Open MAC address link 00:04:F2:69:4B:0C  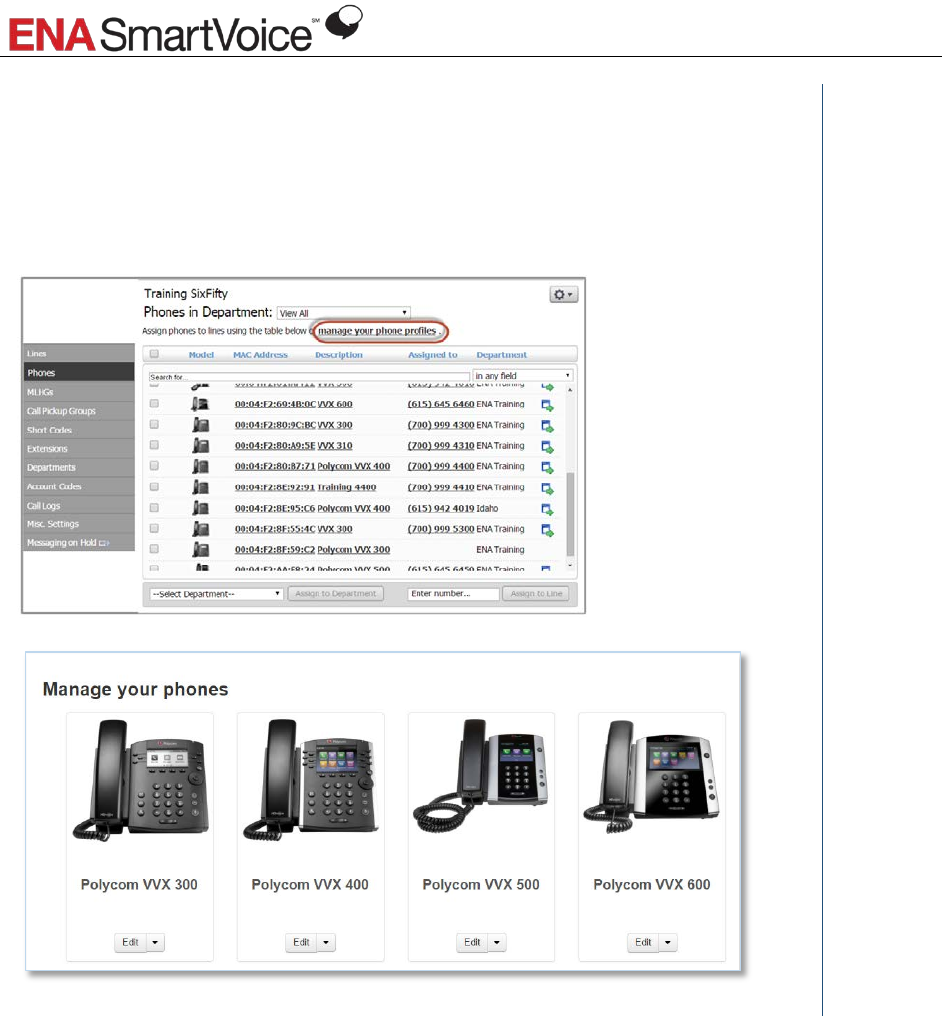pos(275,404)
